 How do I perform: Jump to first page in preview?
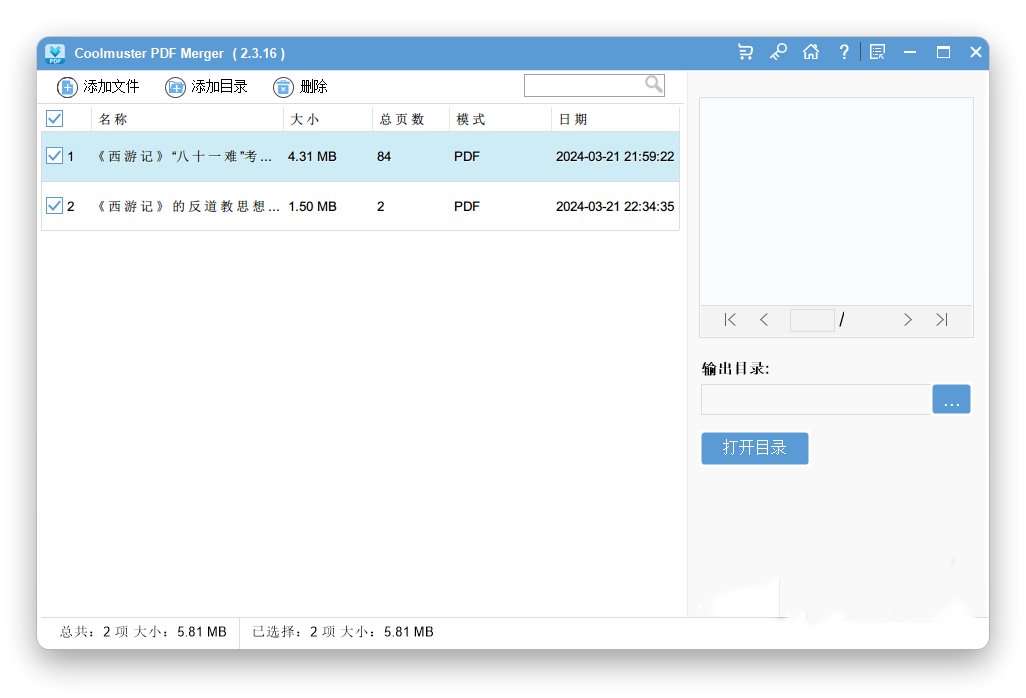click(x=730, y=320)
